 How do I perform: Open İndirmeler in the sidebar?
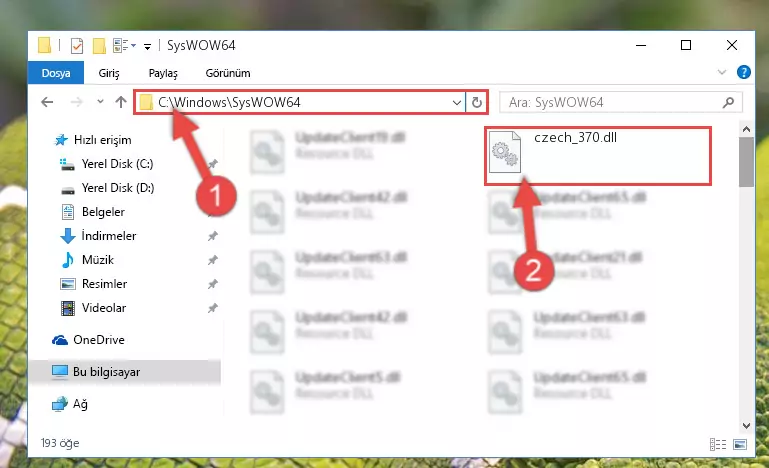(109, 236)
